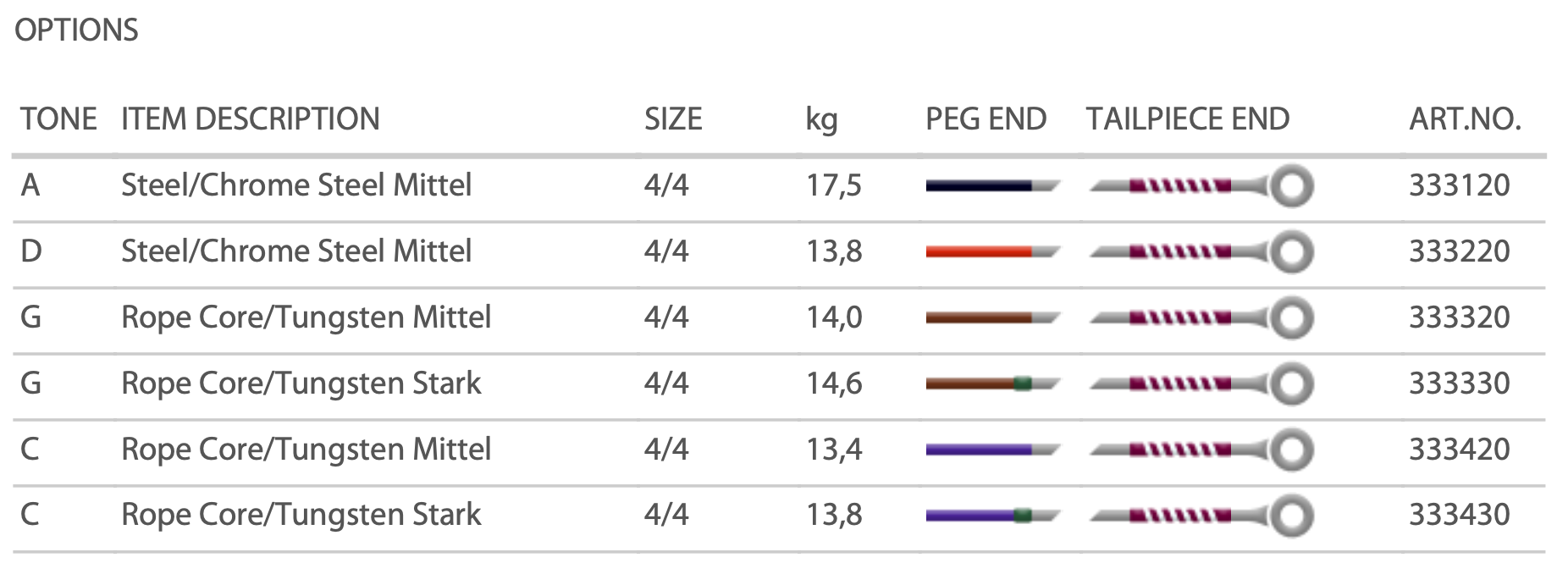The height and width of the screenshot is (574, 1568).
Task: Click the tailpiece end icon in row 333320
Action: pyautogui.click(x=1201, y=317)
